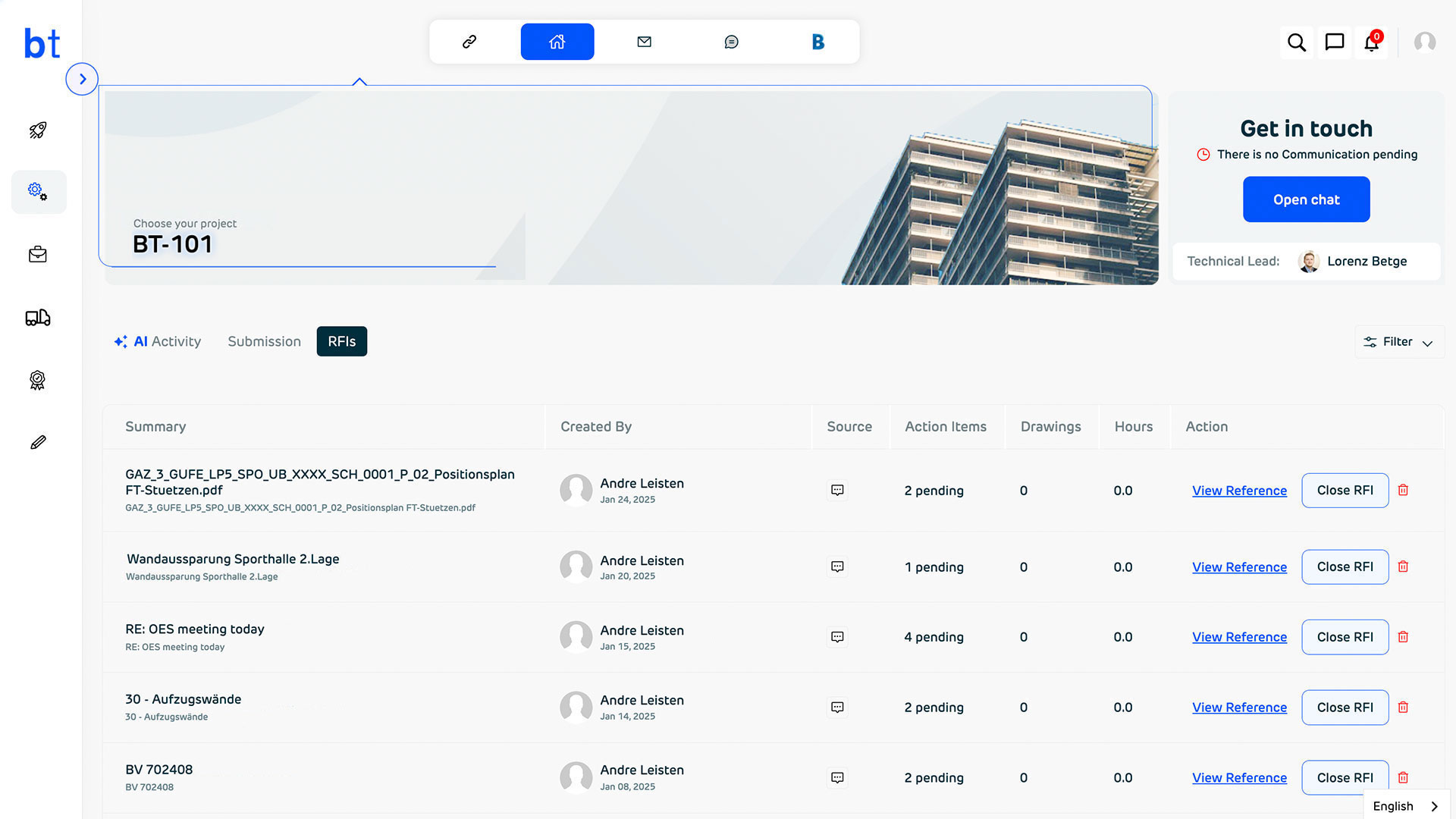Open the delivery truck sidebar icon
The image size is (1456, 819).
point(38,318)
